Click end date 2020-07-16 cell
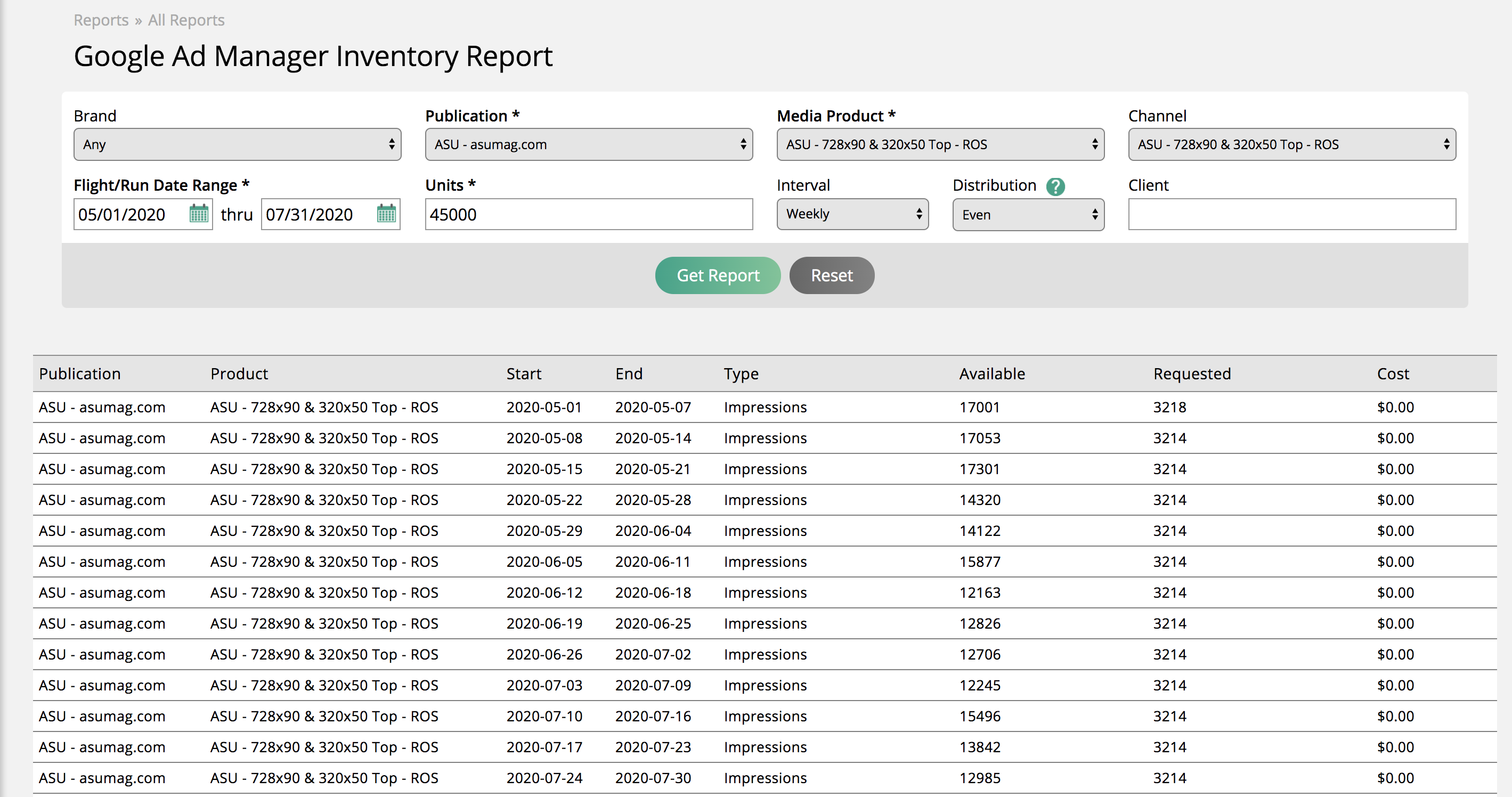The image size is (1512, 797). click(653, 716)
